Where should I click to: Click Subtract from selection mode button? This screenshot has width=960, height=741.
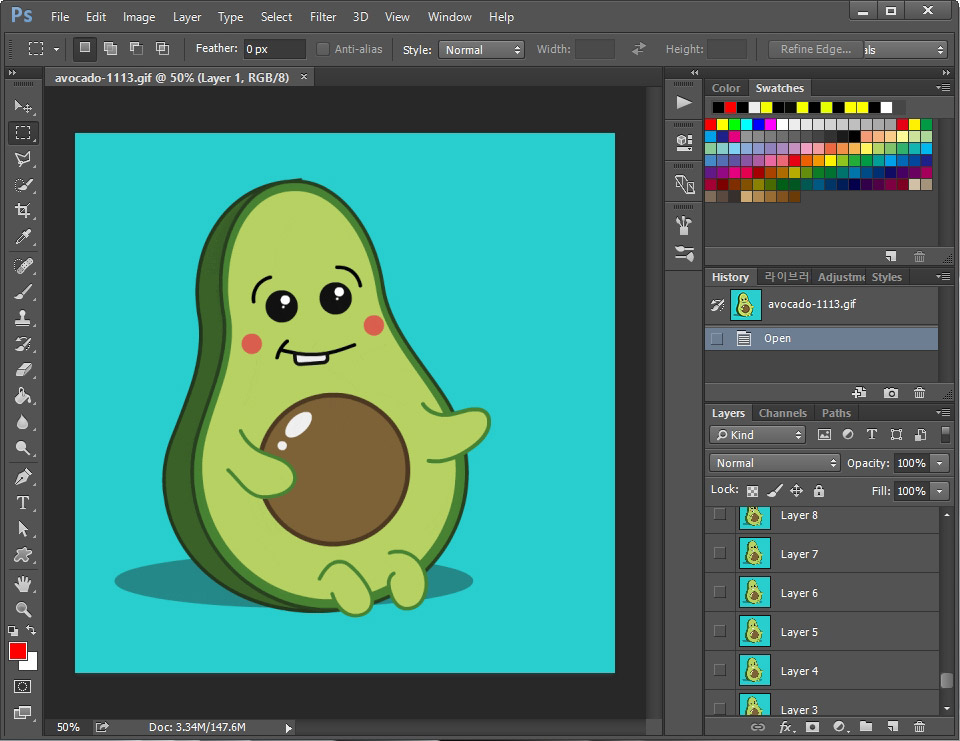click(137, 48)
